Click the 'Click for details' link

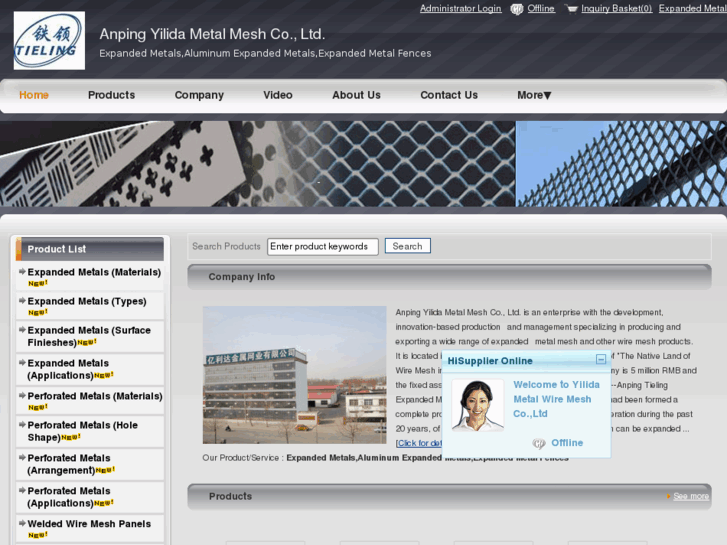(x=419, y=443)
